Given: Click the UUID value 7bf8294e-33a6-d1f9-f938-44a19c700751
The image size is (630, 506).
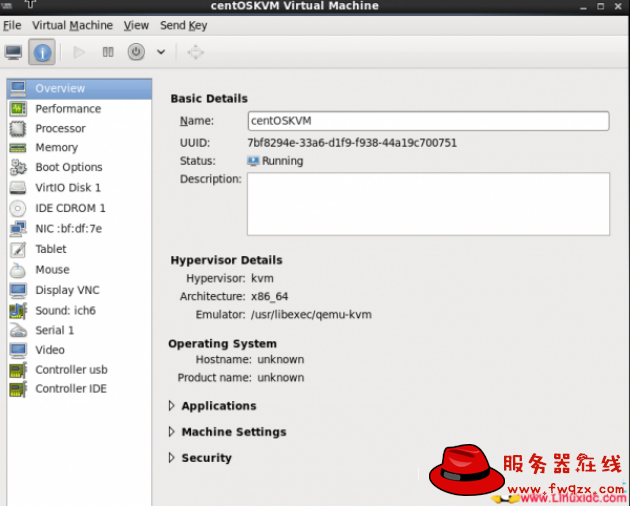Looking at the screenshot, I should (352, 143).
